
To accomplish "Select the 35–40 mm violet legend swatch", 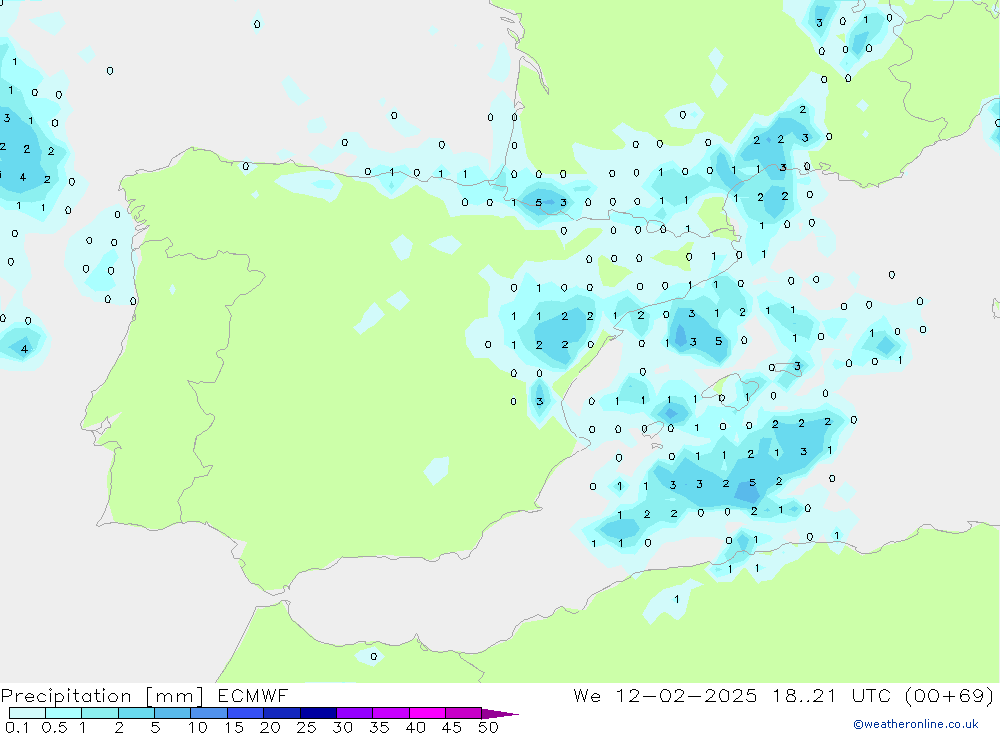I will pyautogui.click(x=391, y=713).
